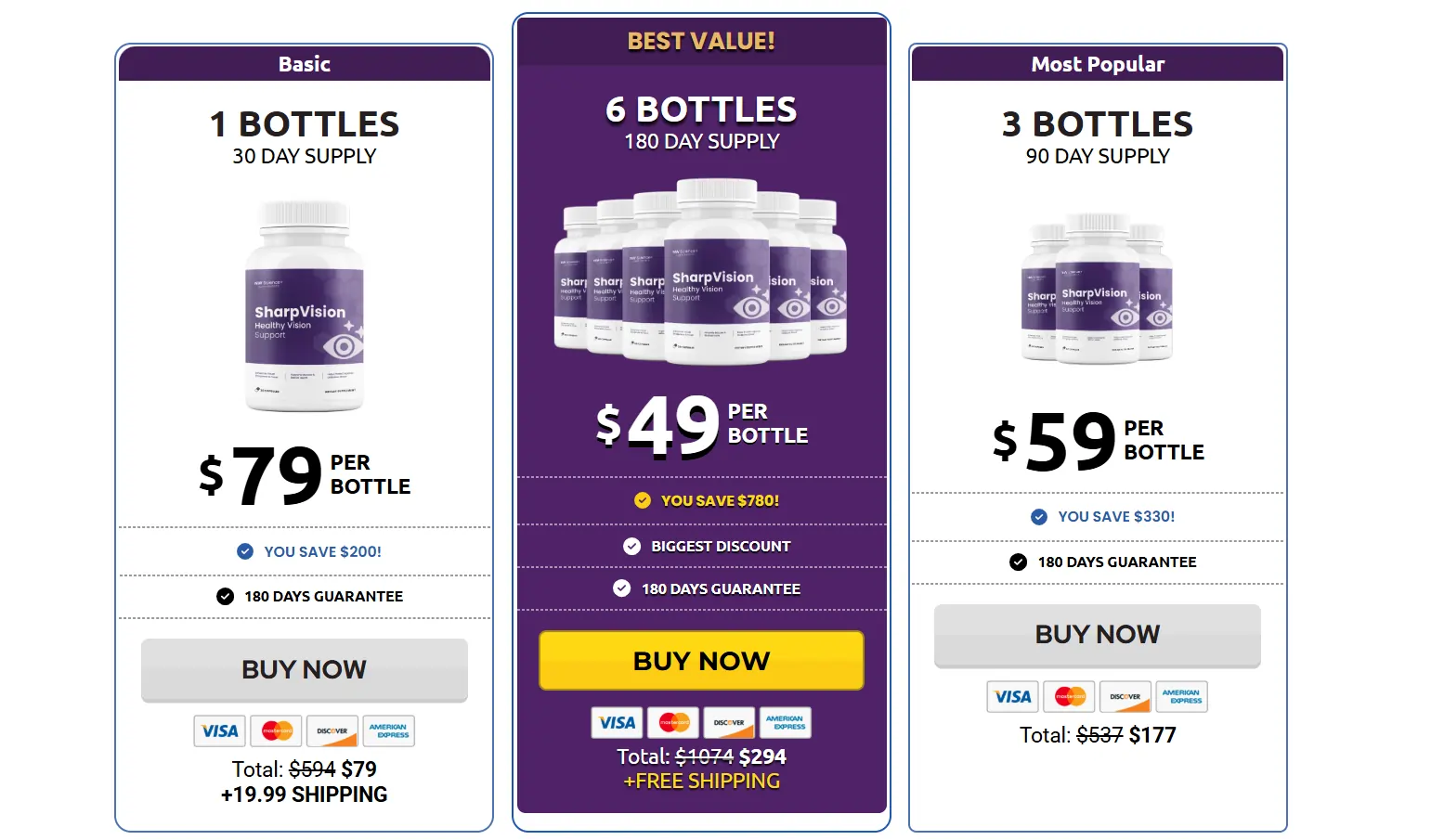Select the Basic plan header
This screenshot has height=840, width=1431.
tap(304, 64)
